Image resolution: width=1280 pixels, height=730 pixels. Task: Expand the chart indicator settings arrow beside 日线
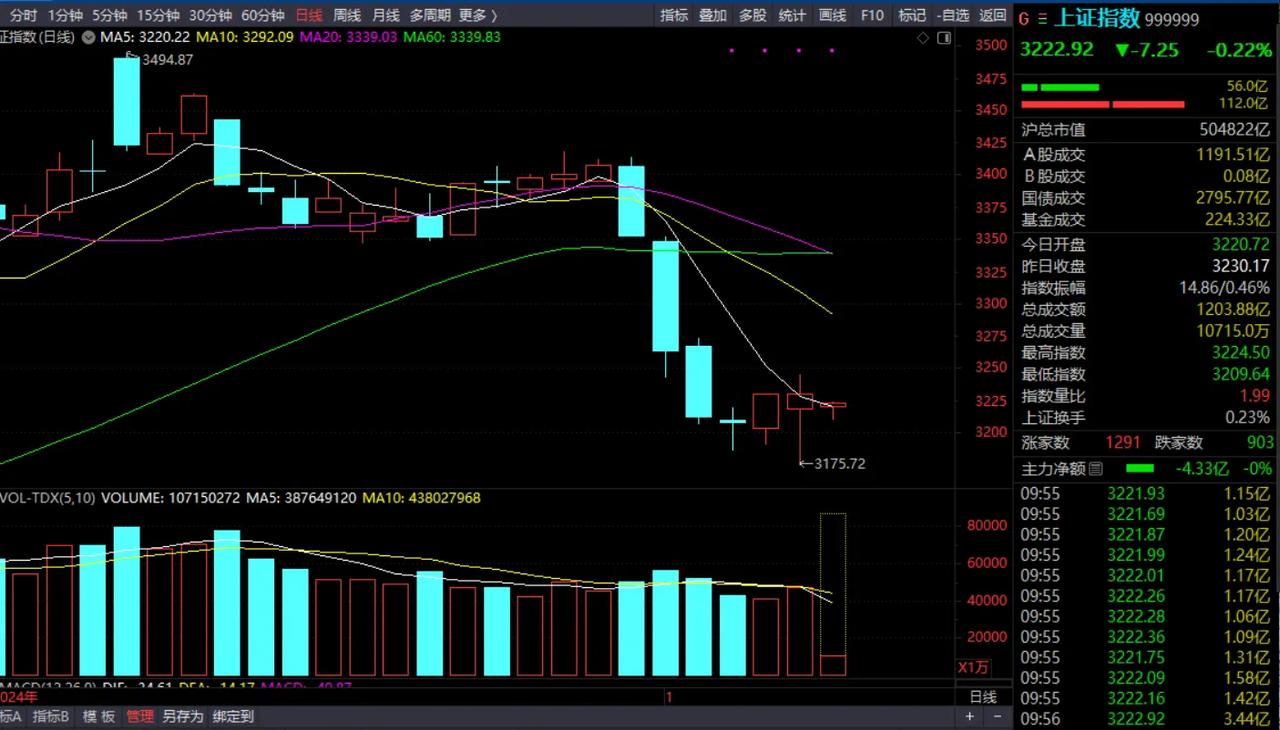88,37
